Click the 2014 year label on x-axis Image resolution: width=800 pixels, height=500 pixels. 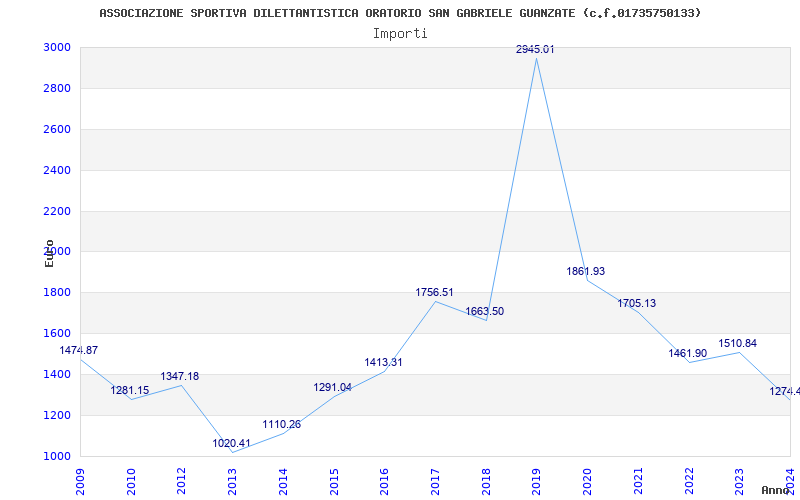283,482
